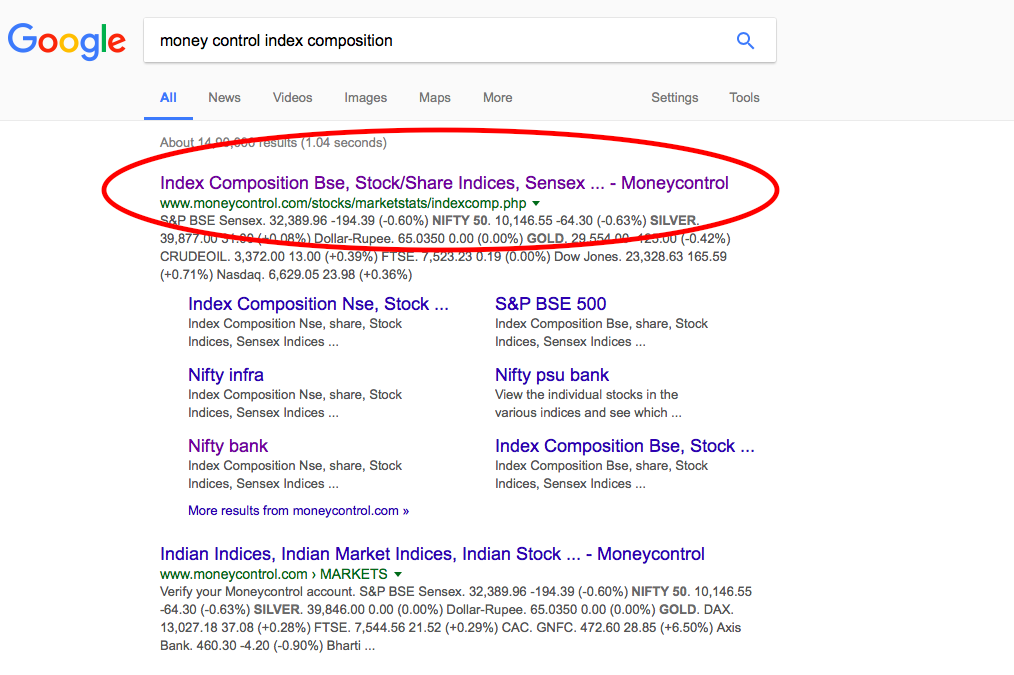Click More results from moneycontrol.com

pyautogui.click(x=298, y=511)
